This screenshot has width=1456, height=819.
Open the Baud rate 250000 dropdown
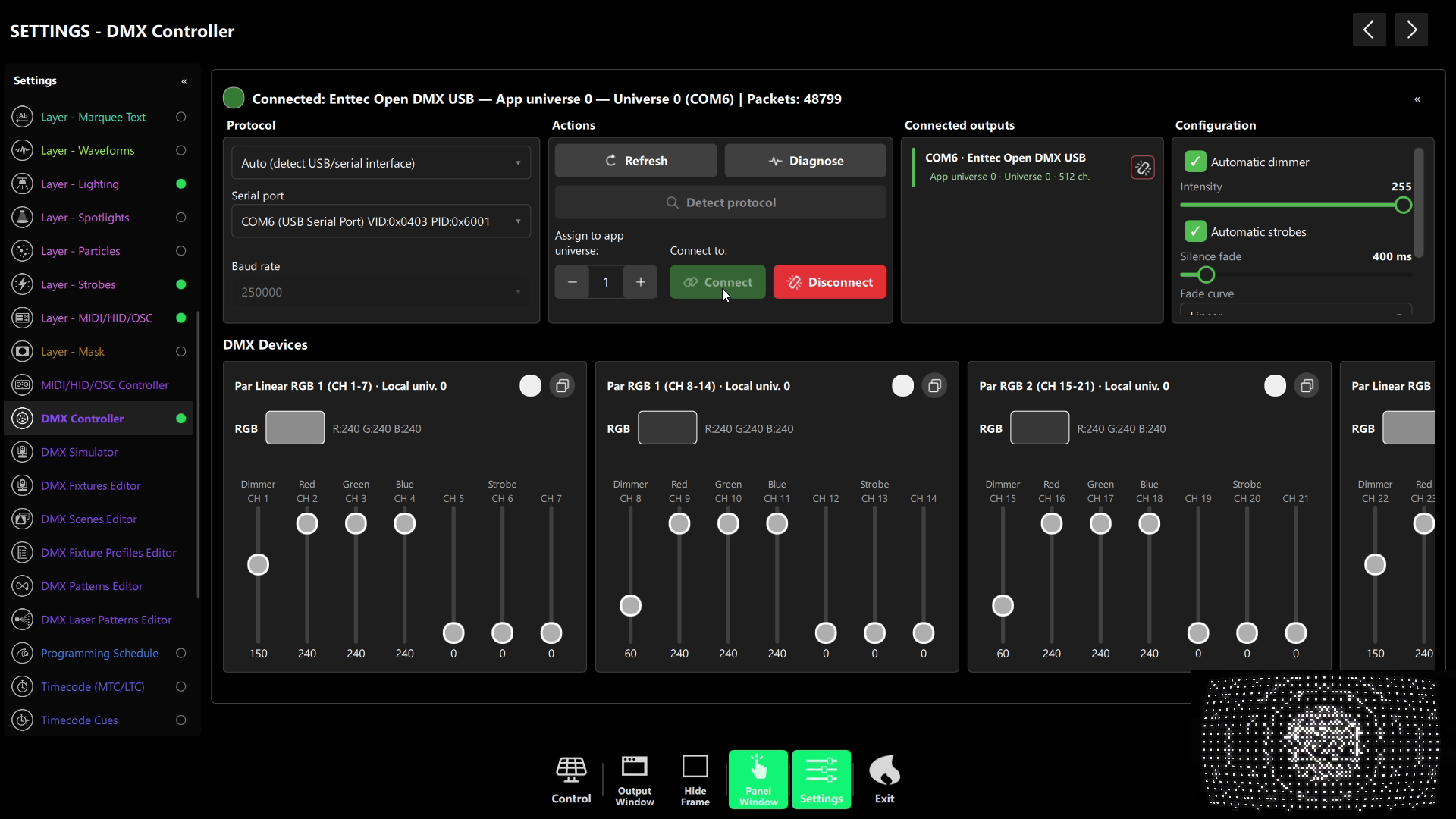click(381, 292)
